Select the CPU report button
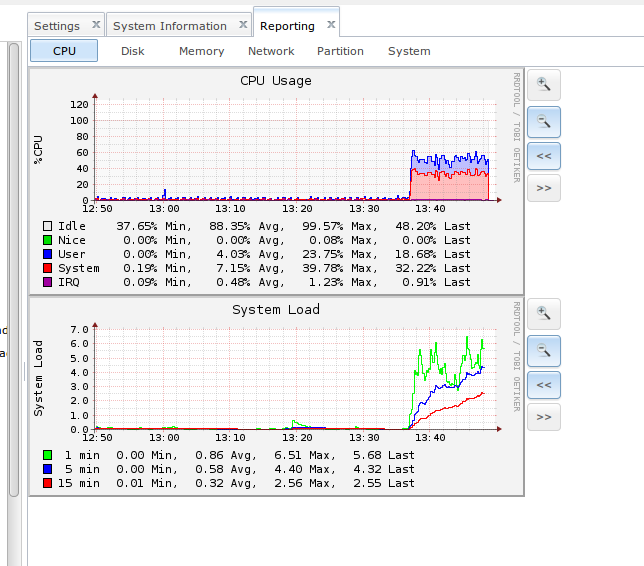The width and height of the screenshot is (644, 566). (64, 51)
